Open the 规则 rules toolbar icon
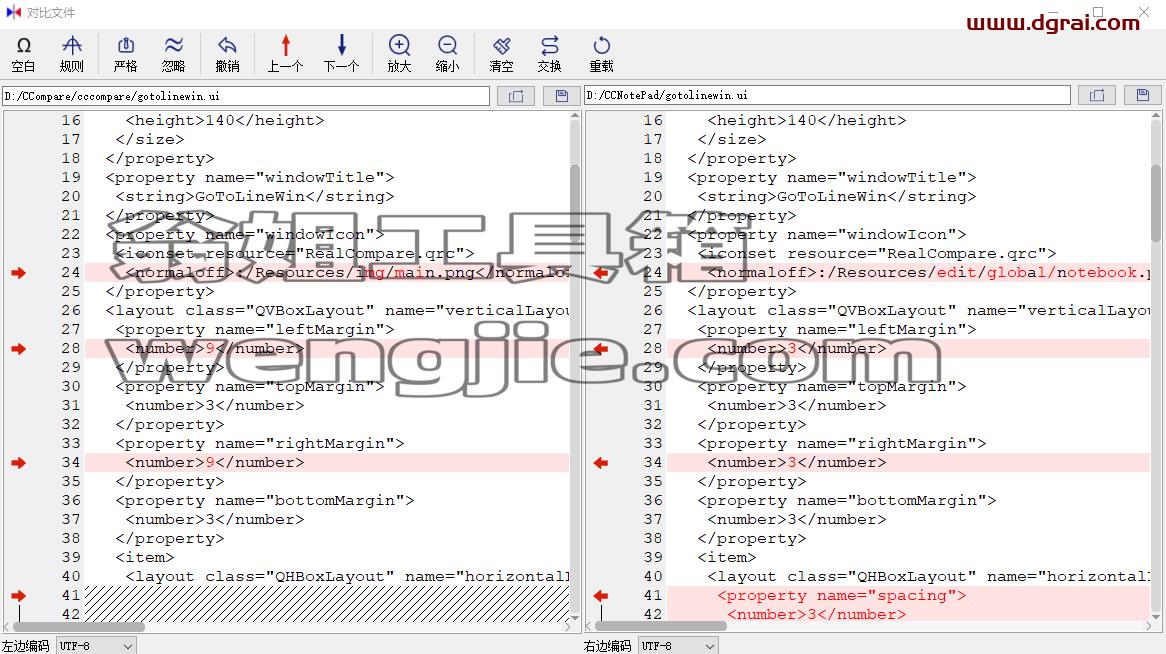Screen dimensions: 1166x654 71,54
